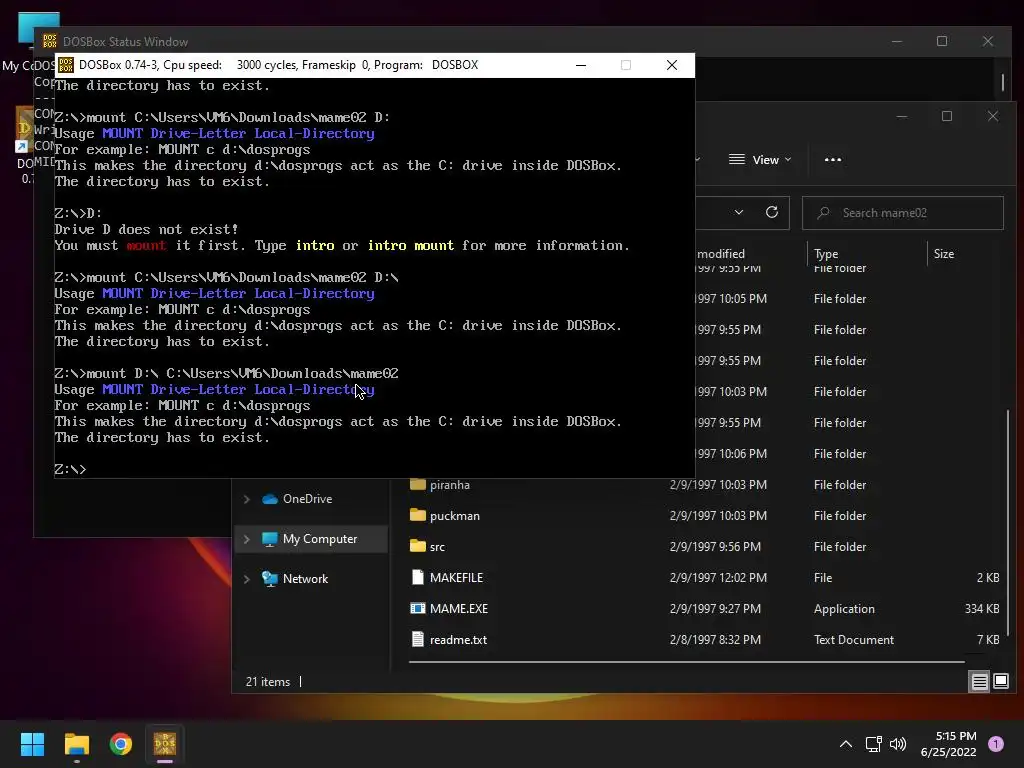Minimize the DOSBox 0.74-3 window
Image resolution: width=1024 pixels, height=768 pixels.
[x=581, y=65]
